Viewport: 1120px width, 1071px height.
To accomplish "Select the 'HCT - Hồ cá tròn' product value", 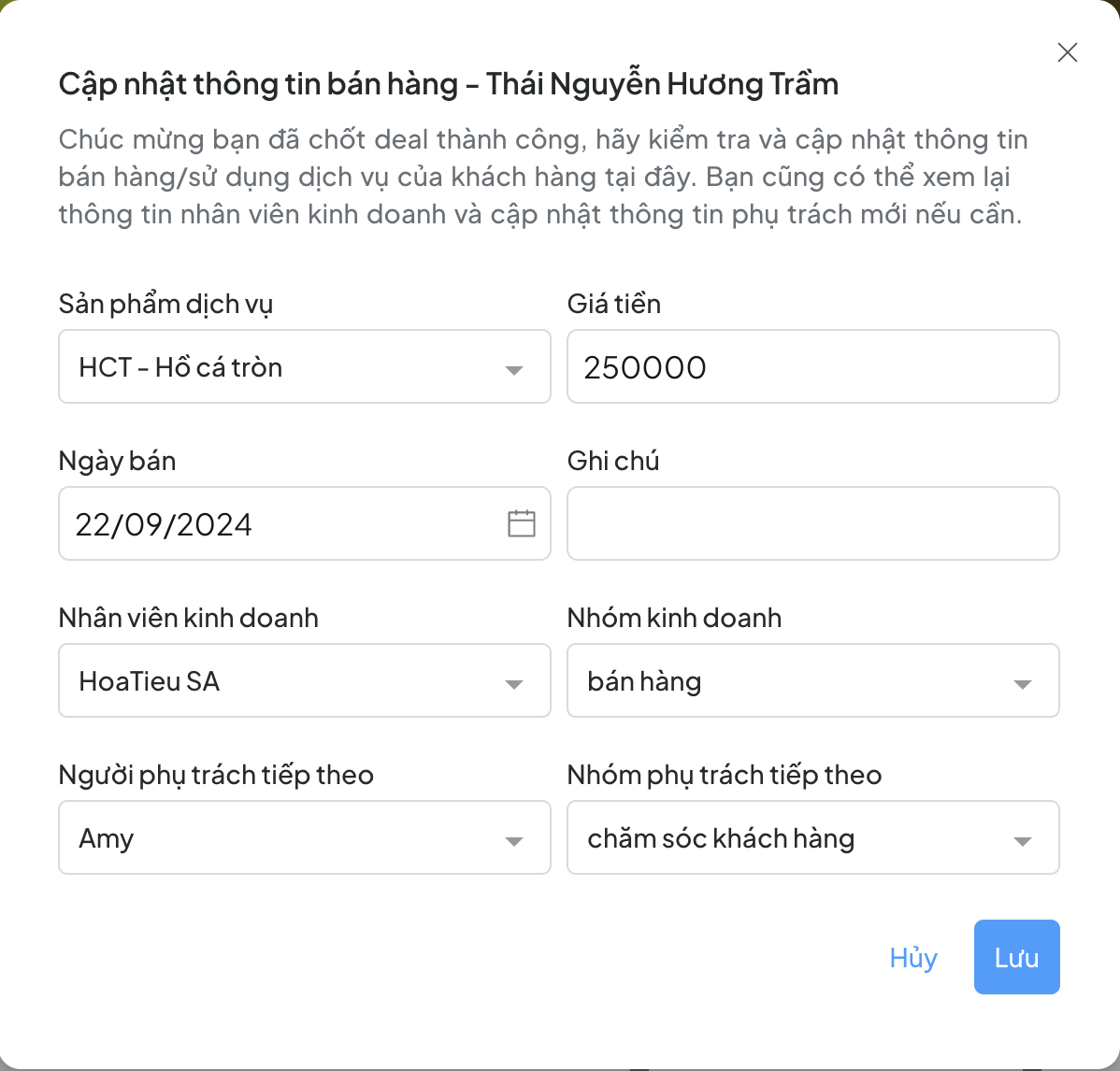I will point(180,367).
